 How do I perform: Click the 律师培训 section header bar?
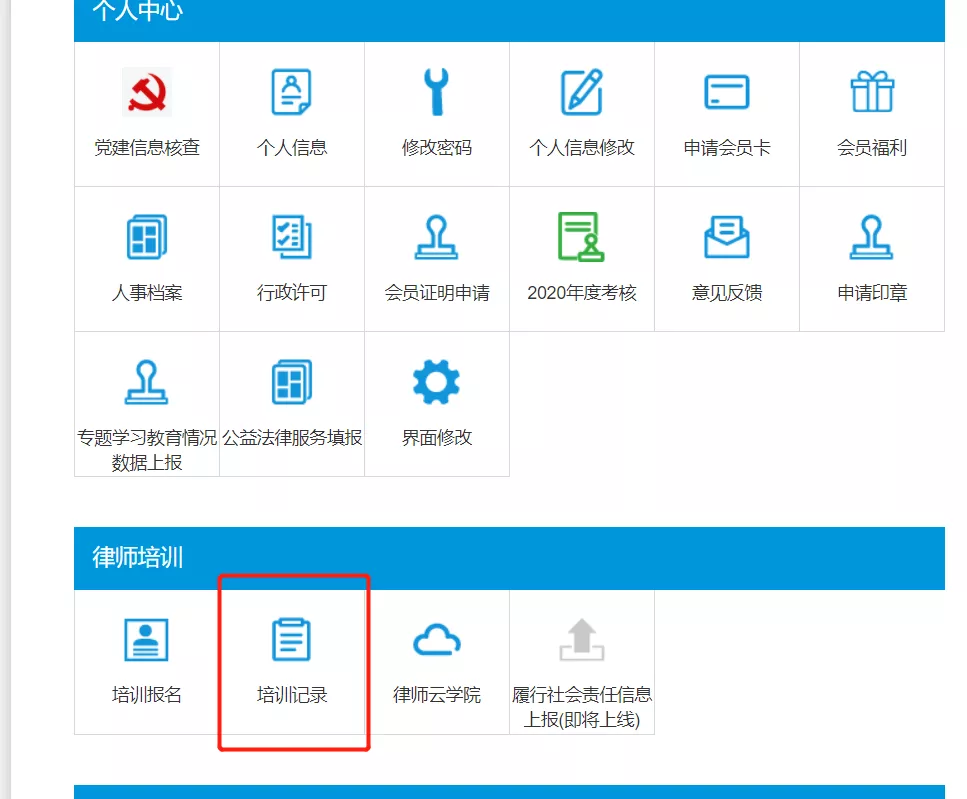[x=509, y=558]
